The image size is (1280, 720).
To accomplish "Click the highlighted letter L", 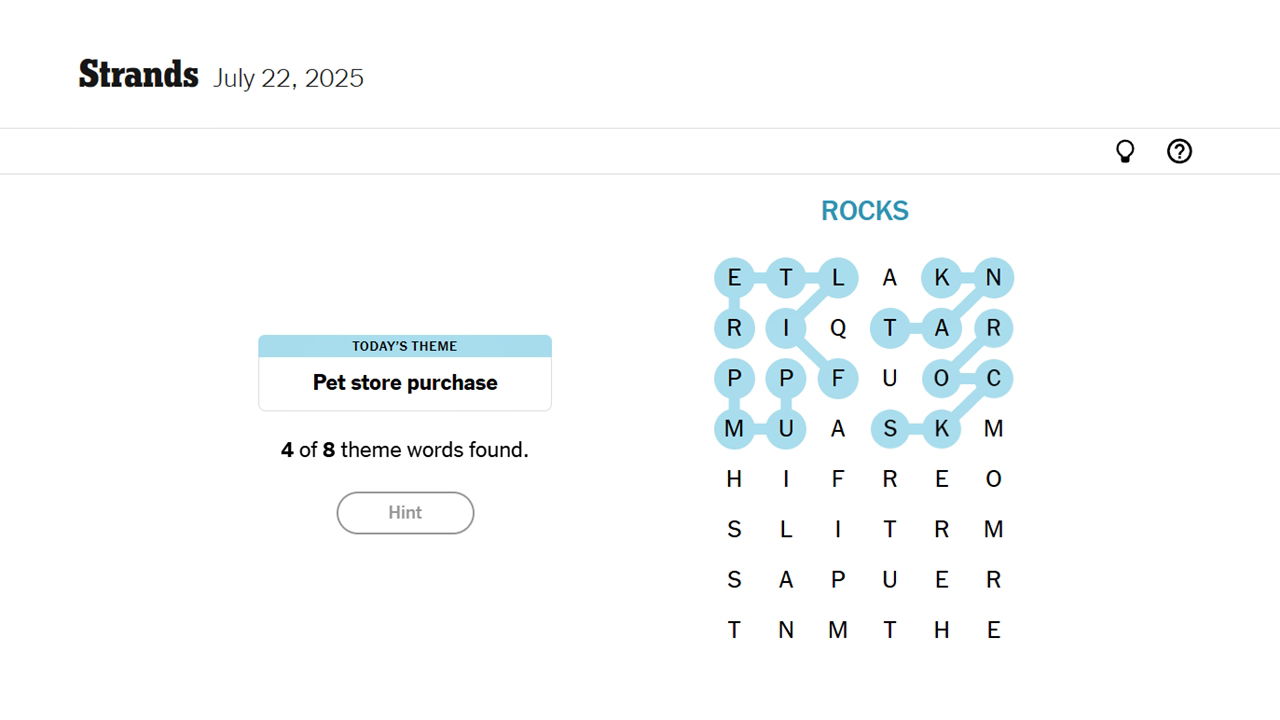I will pyautogui.click(x=838, y=278).
